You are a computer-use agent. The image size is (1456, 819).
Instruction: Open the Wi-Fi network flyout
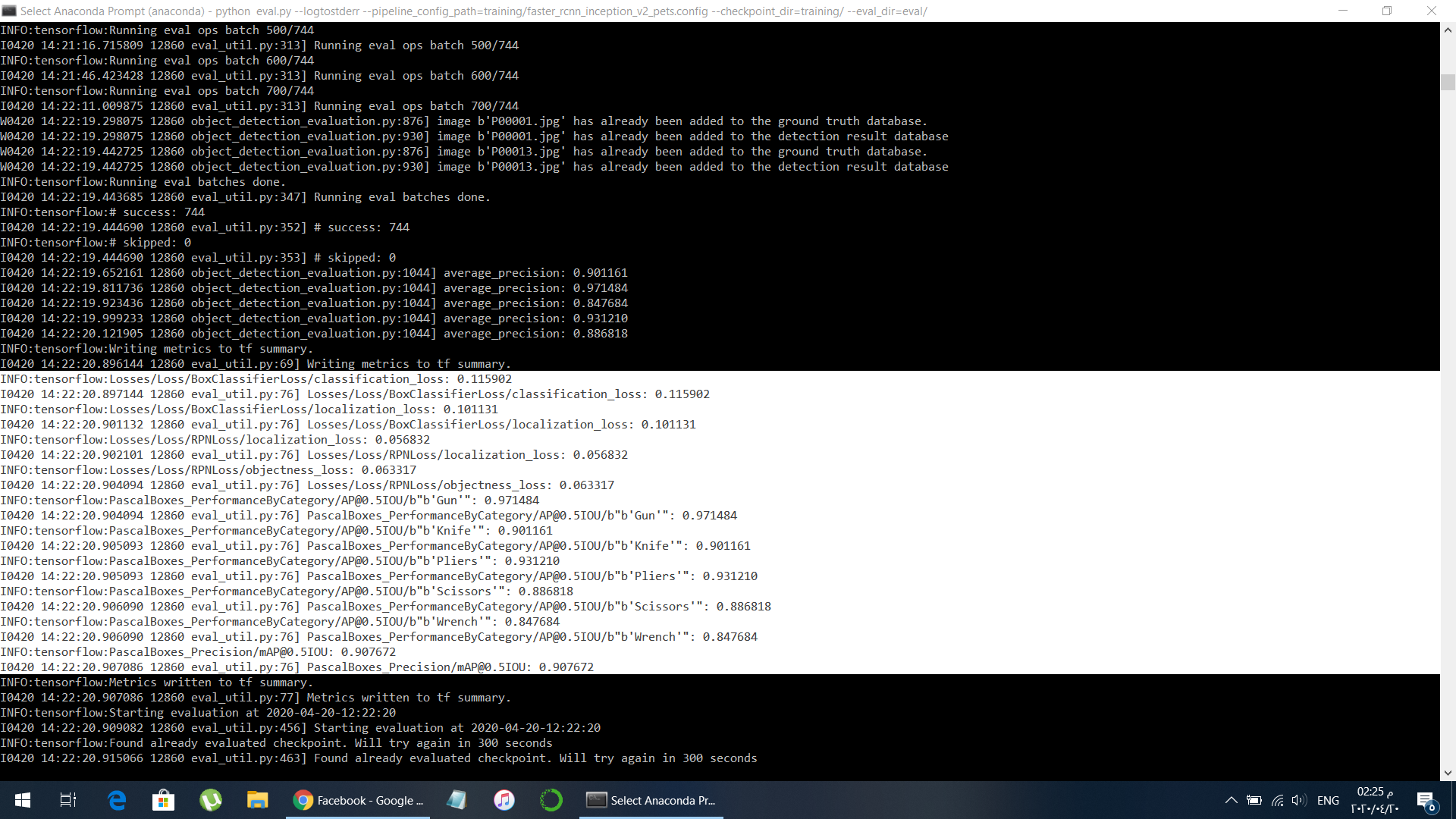[1278, 800]
